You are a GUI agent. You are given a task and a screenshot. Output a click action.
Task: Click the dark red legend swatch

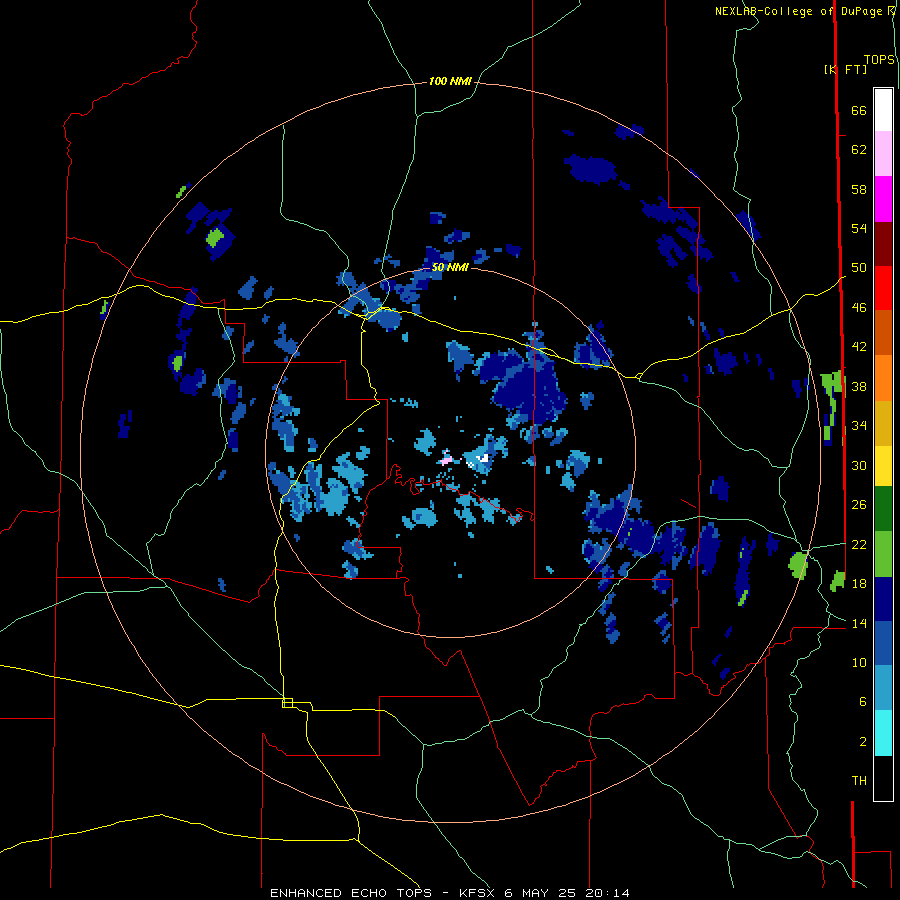pyautogui.click(x=883, y=243)
